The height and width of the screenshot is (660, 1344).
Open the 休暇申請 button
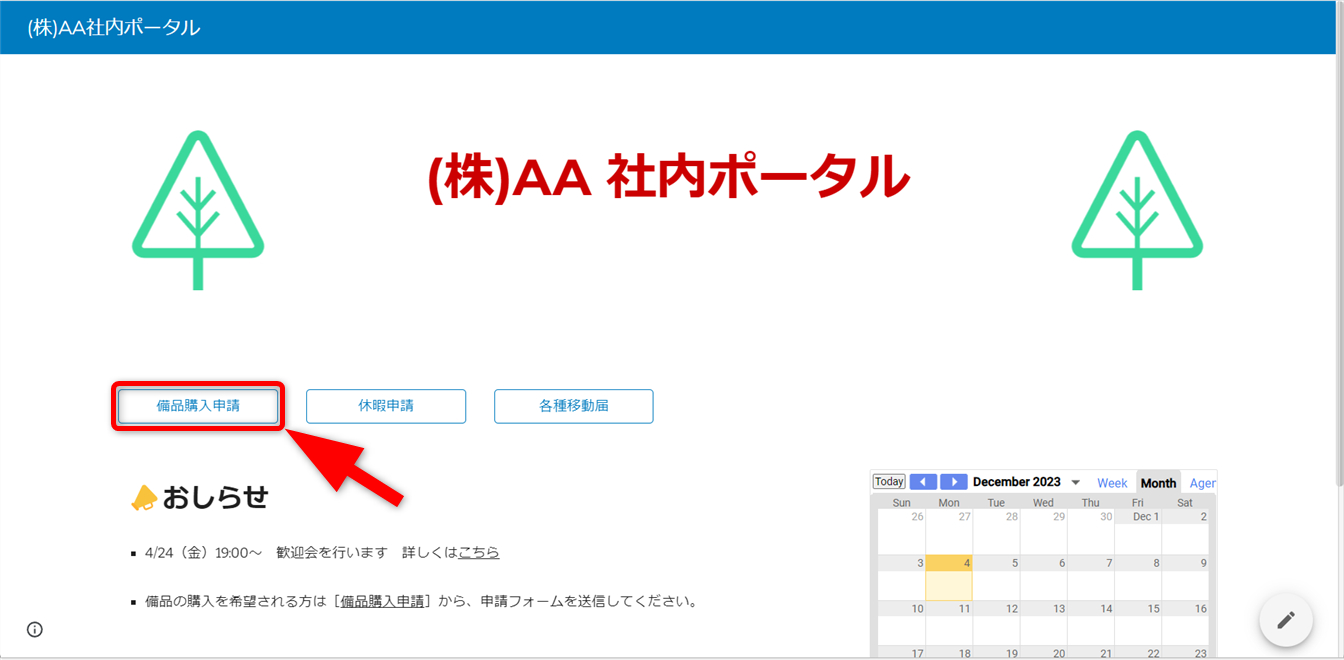(x=386, y=406)
